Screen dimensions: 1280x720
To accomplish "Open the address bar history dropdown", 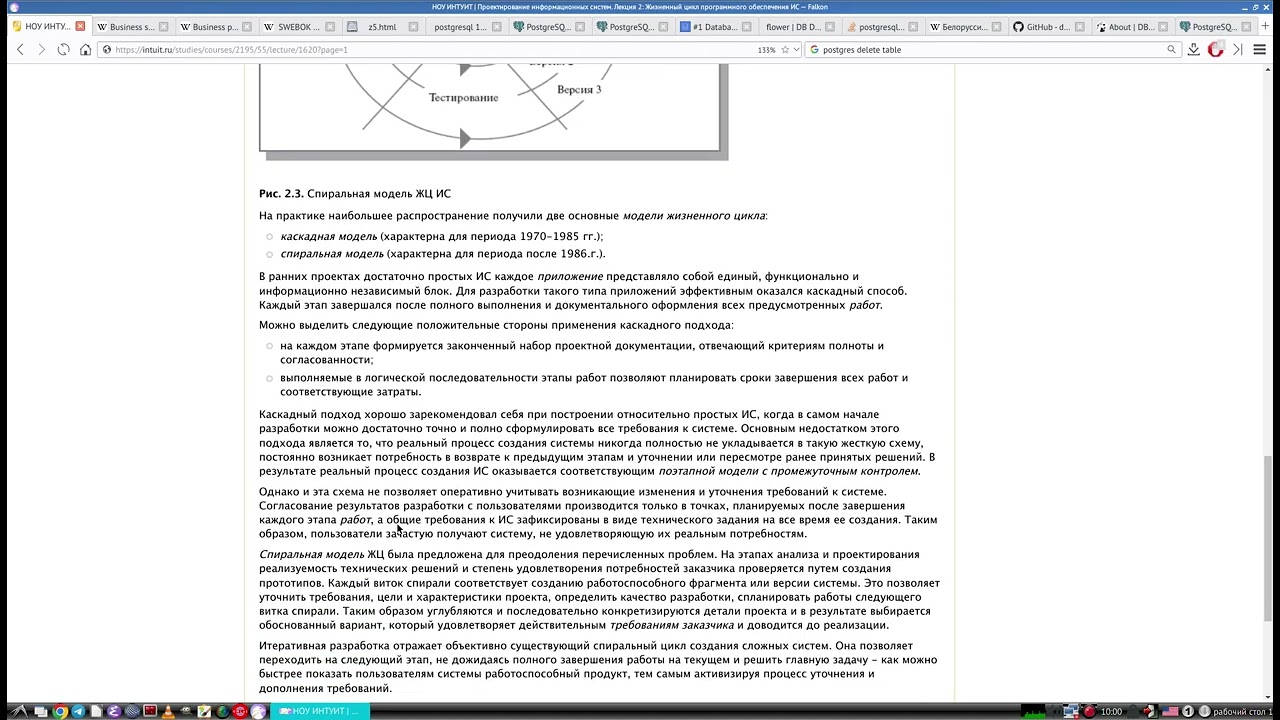I will coord(796,49).
